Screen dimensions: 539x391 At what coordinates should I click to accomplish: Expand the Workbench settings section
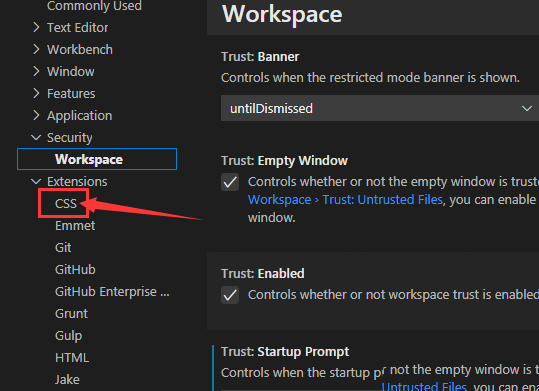pyautogui.click(x=36, y=50)
